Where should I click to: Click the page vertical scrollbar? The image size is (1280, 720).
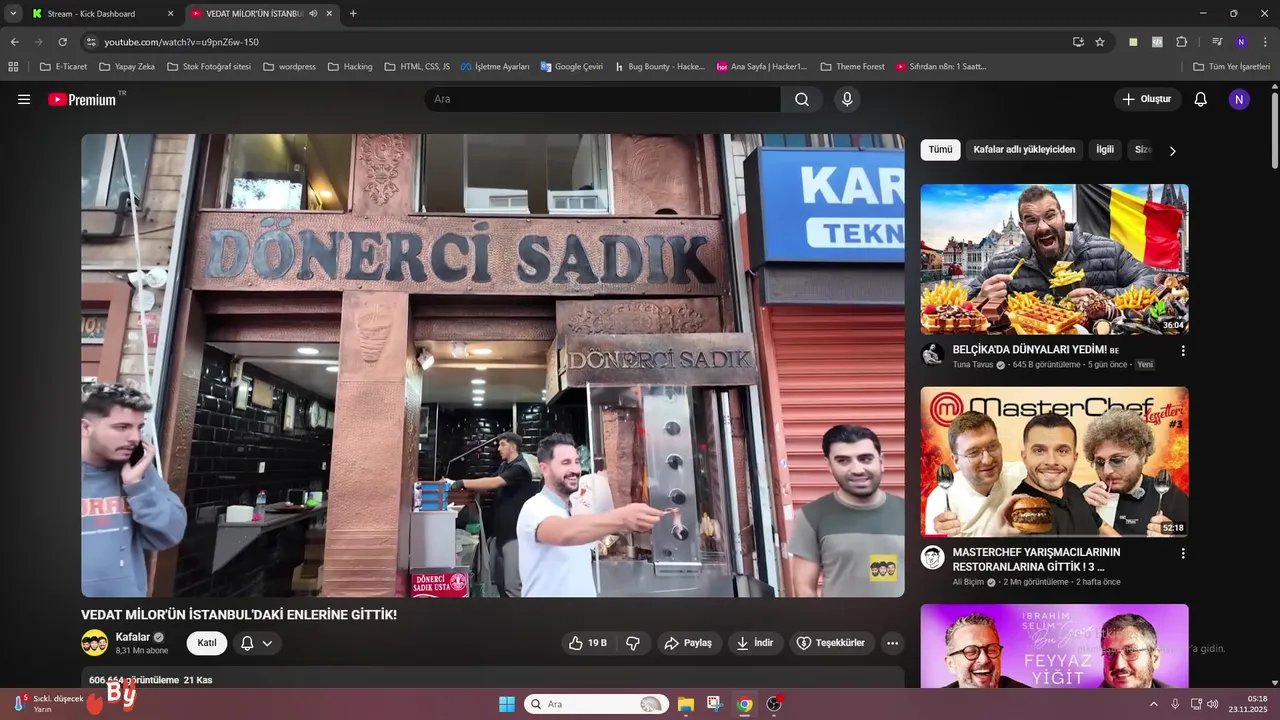(x=1274, y=130)
